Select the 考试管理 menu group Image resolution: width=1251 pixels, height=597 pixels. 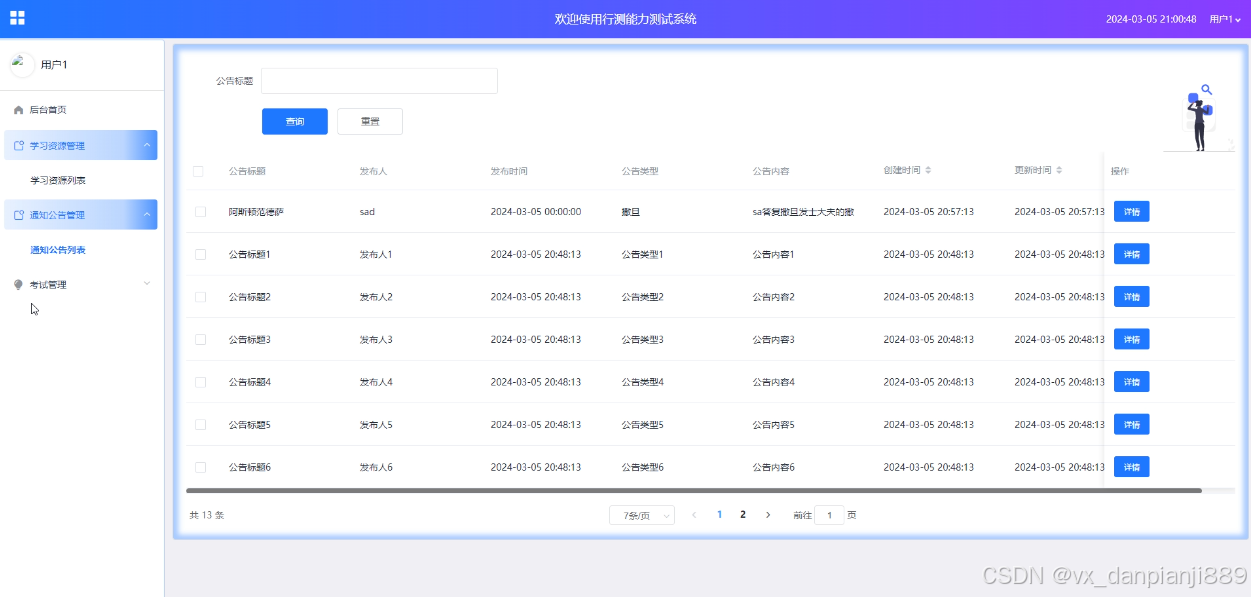pos(81,285)
